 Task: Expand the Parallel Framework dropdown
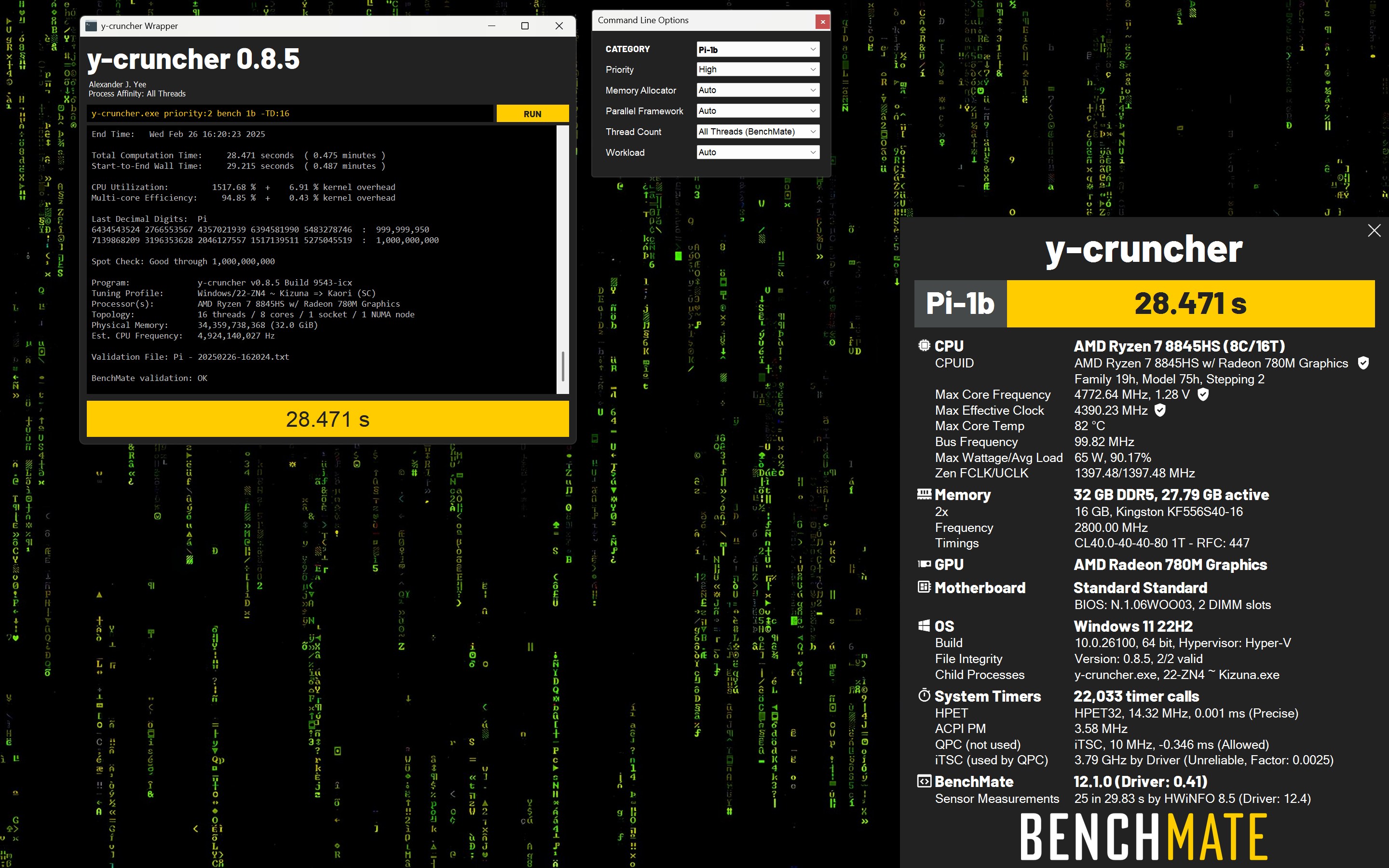tap(758, 111)
